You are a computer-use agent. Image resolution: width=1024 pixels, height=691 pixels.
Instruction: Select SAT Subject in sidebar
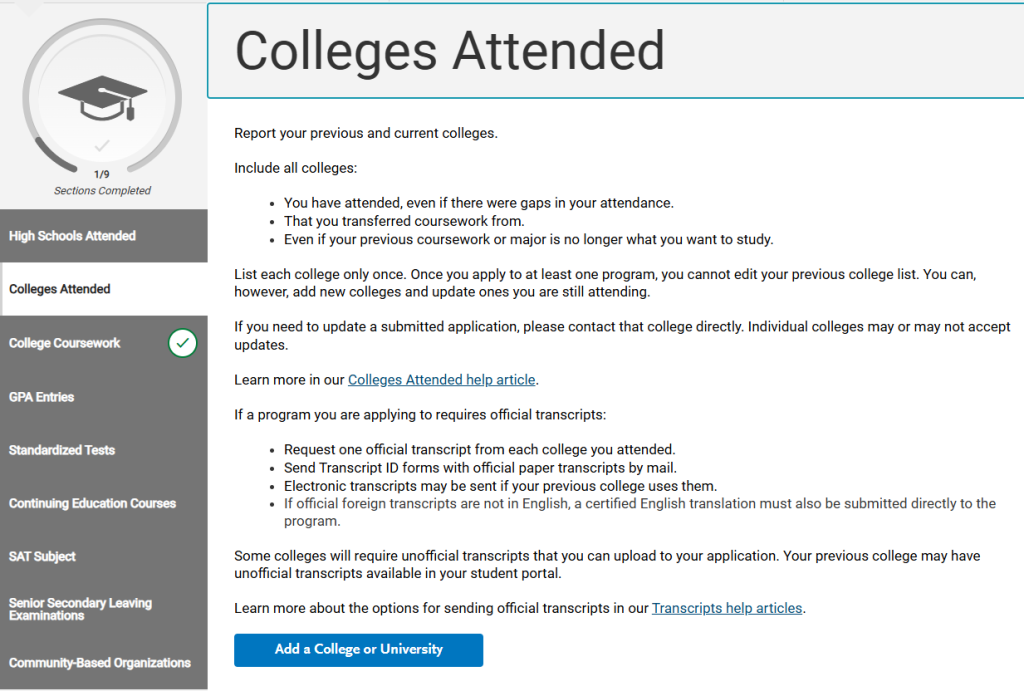[x=43, y=556]
